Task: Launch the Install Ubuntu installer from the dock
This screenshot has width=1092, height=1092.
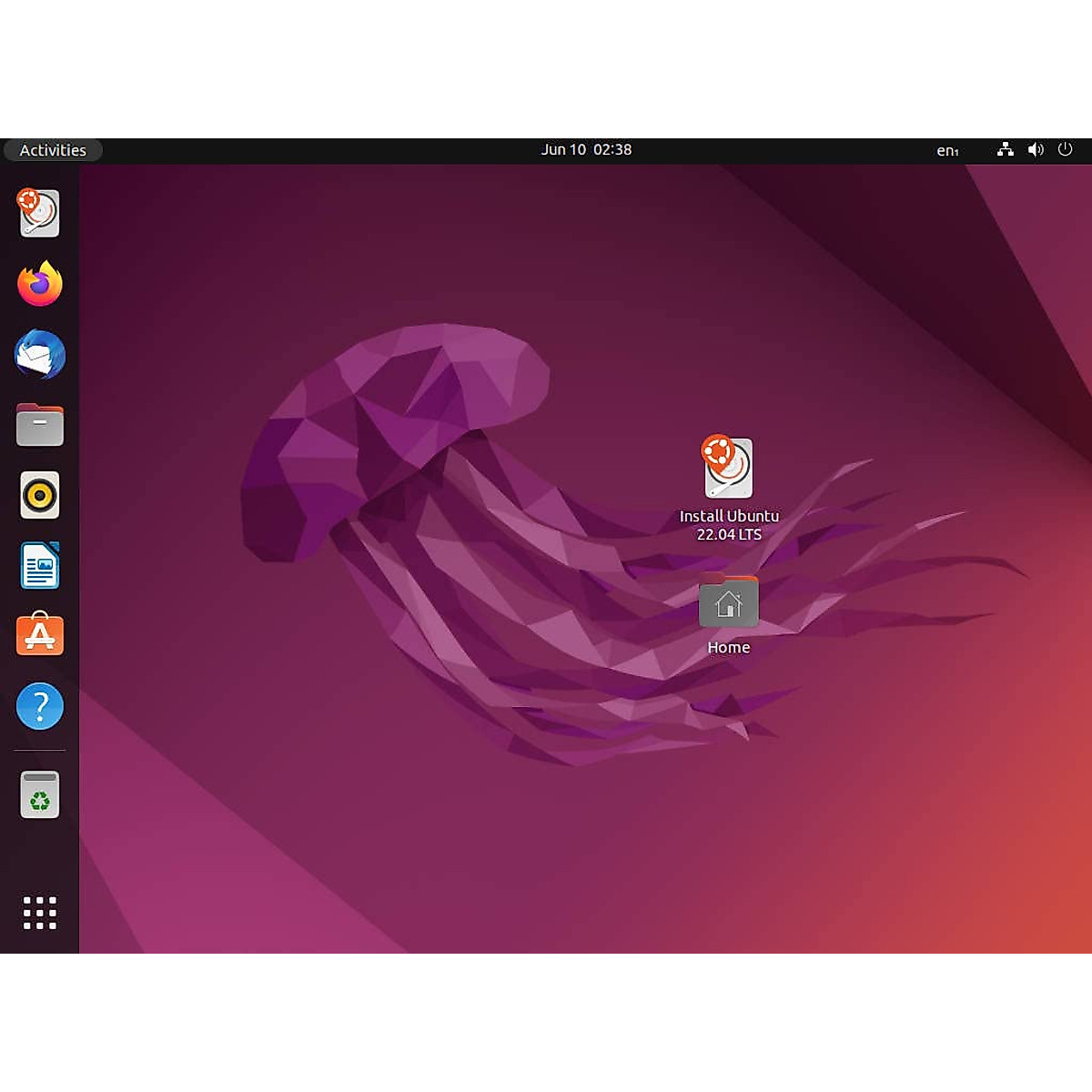Action: point(39,213)
